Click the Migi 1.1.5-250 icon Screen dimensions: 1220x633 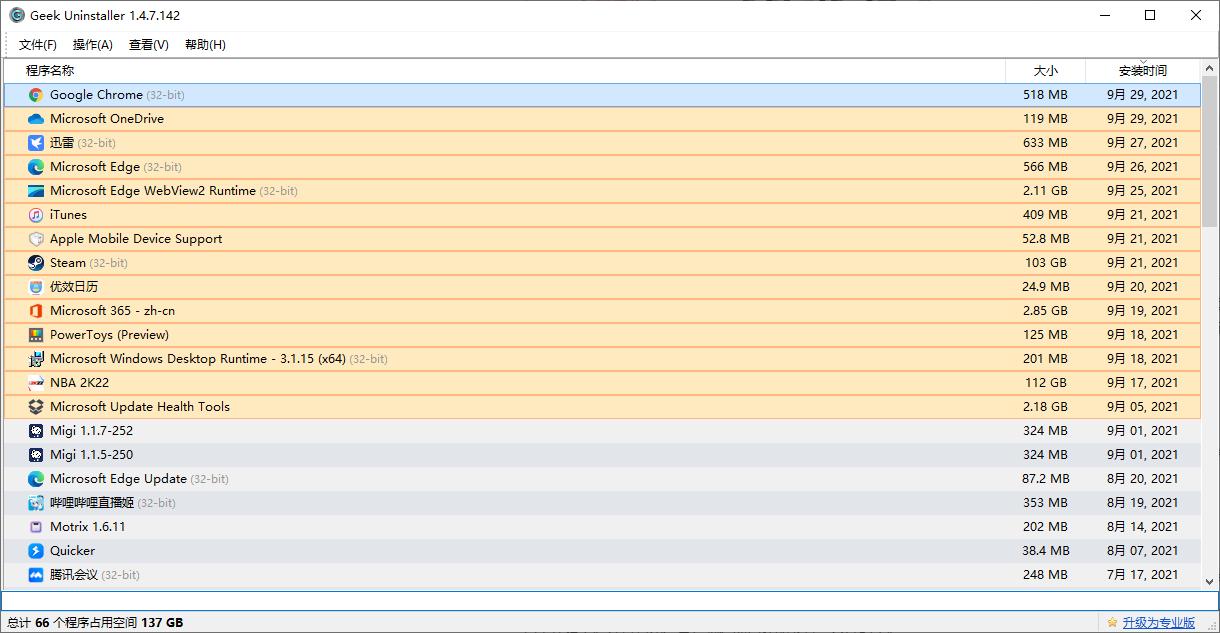[x=36, y=455]
